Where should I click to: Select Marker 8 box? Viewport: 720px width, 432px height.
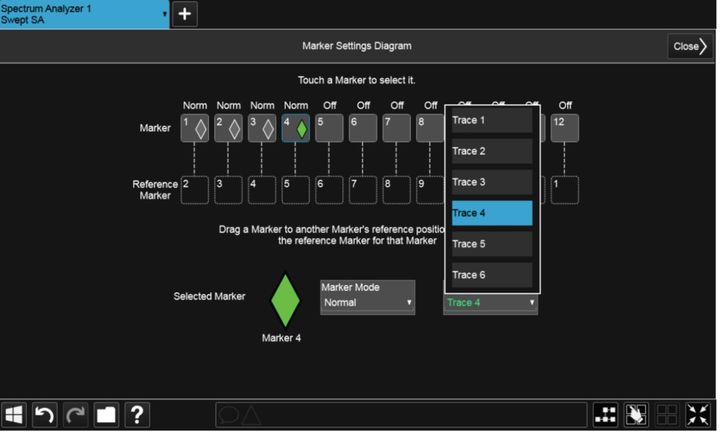pos(430,128)
